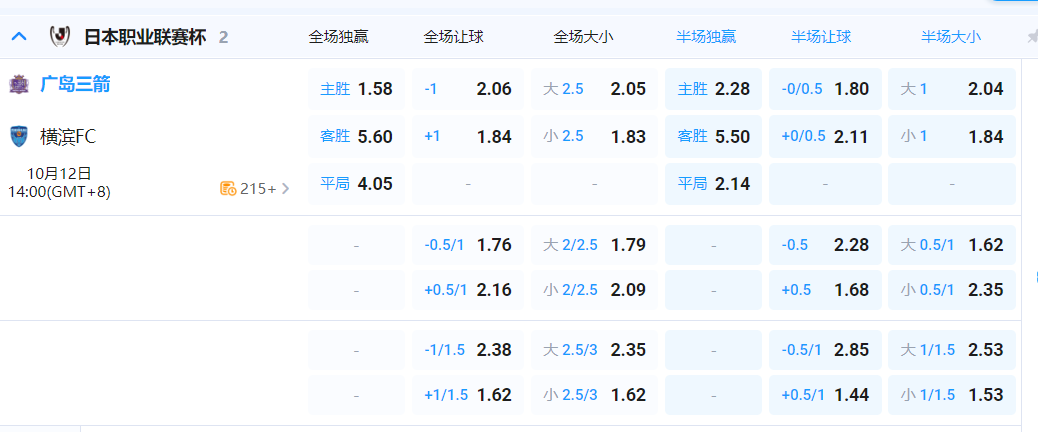The image size is (1038, 432).
Task: Click the 广岛三箭 team crest icon
Action: [x=19, y=85]
